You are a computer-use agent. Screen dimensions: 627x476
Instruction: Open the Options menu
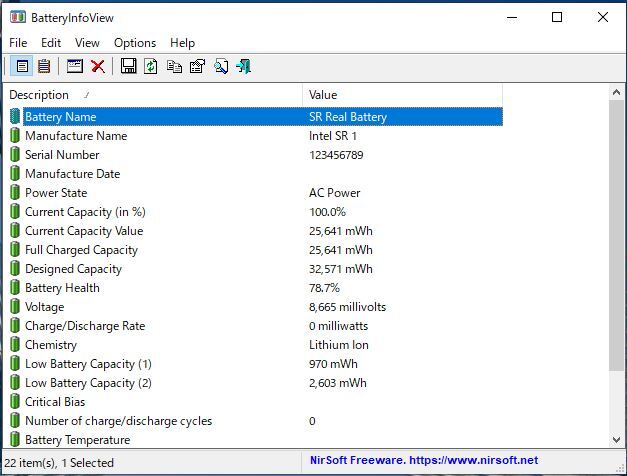(135, 42)
